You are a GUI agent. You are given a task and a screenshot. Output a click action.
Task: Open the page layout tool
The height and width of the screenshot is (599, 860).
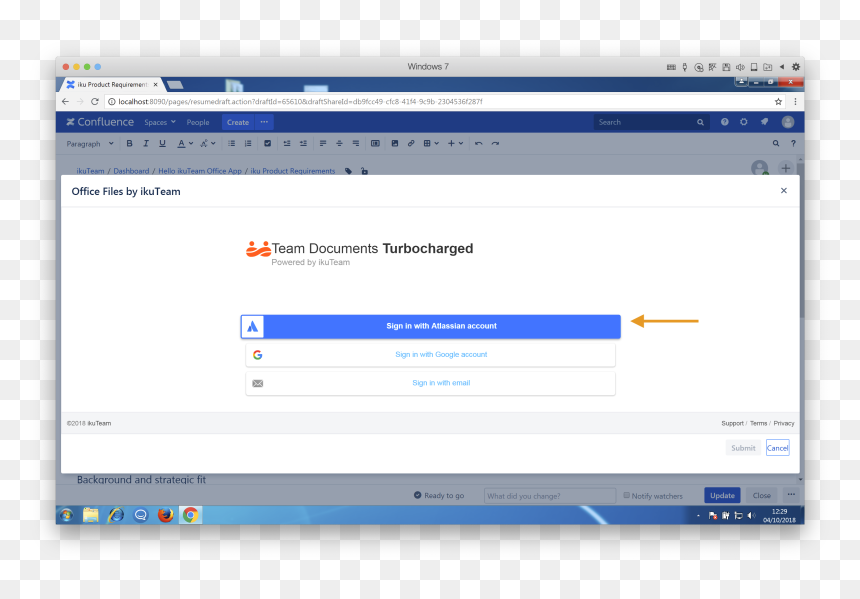[375, 144]
